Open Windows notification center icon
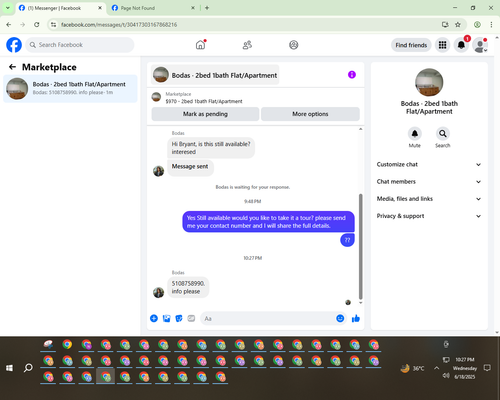This screenshot has width=500, height=400. [487, 368]
